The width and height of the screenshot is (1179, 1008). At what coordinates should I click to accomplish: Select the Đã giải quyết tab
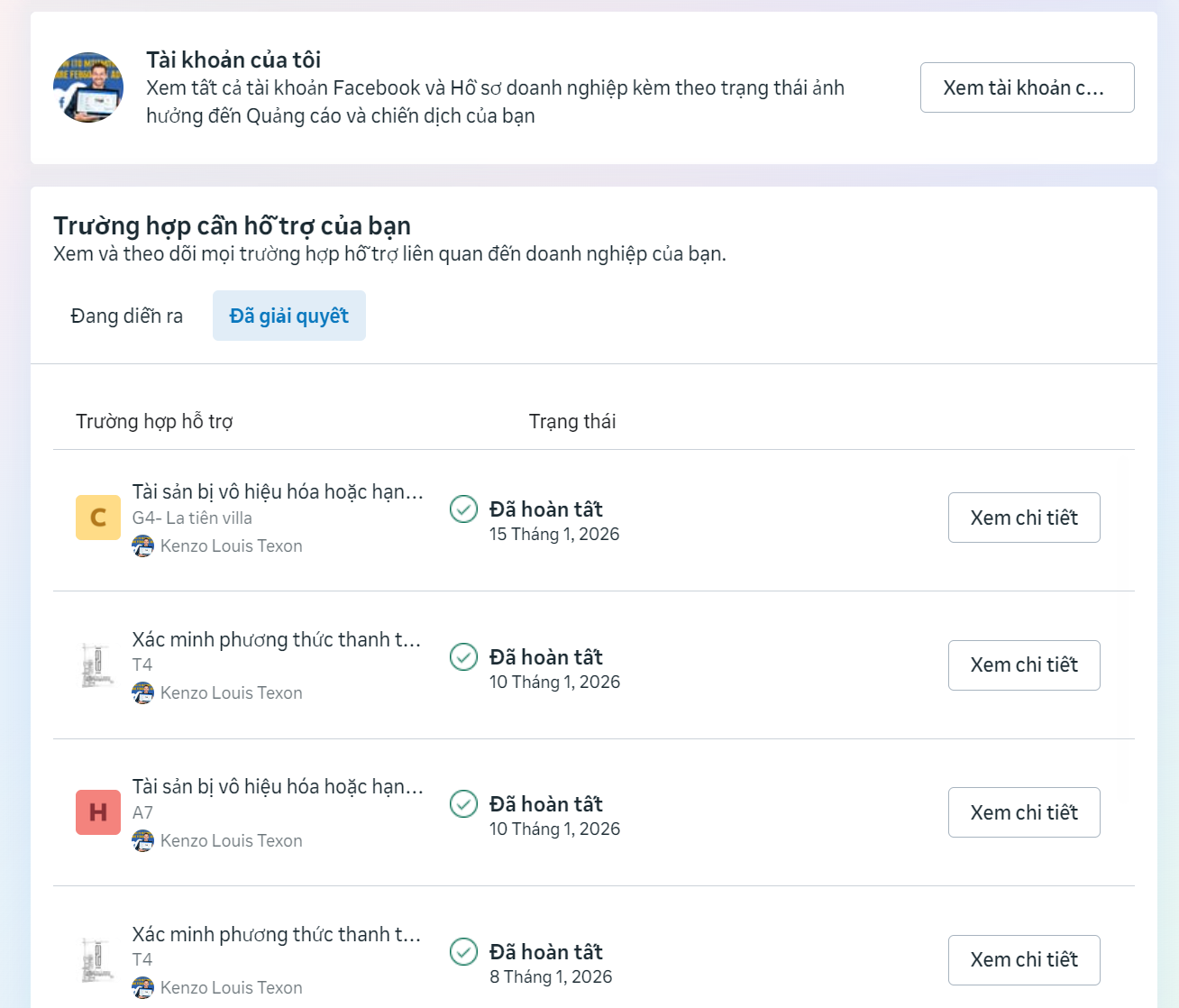pyautogui.click(x=288, y=316)
